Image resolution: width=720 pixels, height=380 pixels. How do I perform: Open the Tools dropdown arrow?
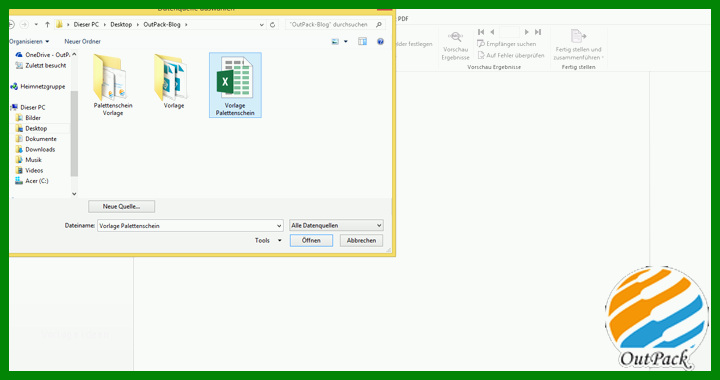click(279, 240)
